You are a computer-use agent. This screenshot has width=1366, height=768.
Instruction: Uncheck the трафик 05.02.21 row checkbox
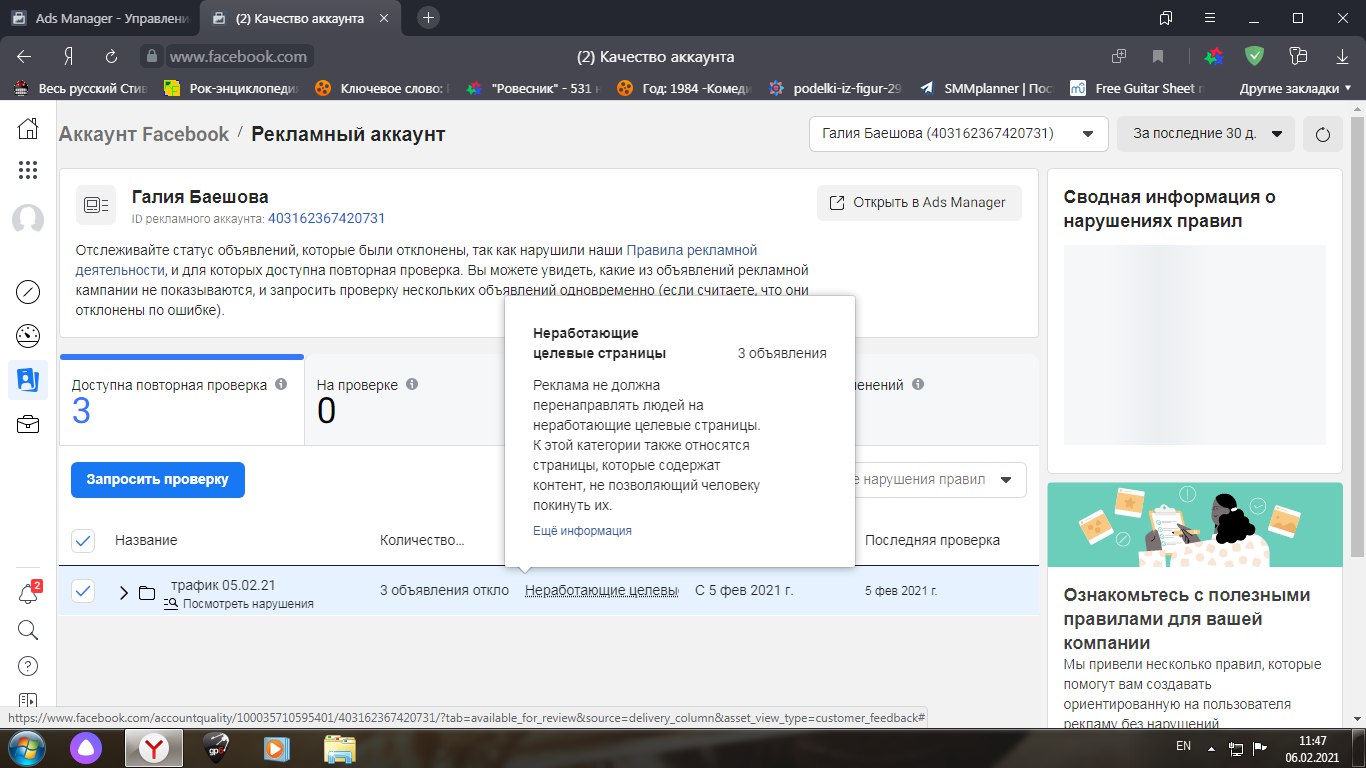coord(83,592)
